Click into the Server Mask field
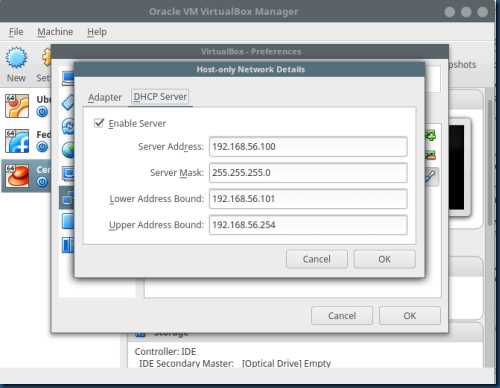The width and height of the screenshot is (500, 388). (x=308, y=173)
